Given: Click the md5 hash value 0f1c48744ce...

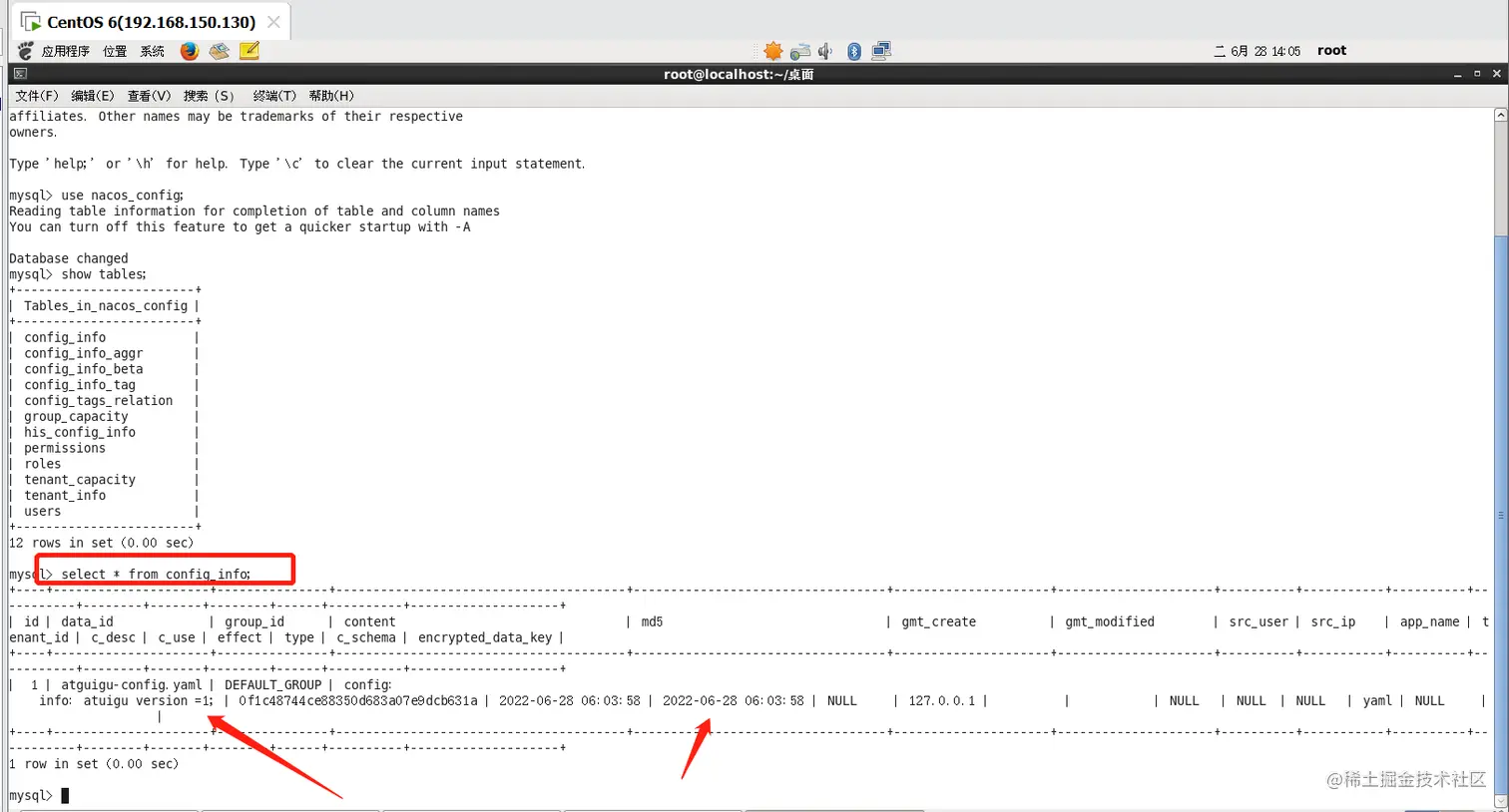Looking at the screenshot, I should pyautogui.click(x=358, y=701).
